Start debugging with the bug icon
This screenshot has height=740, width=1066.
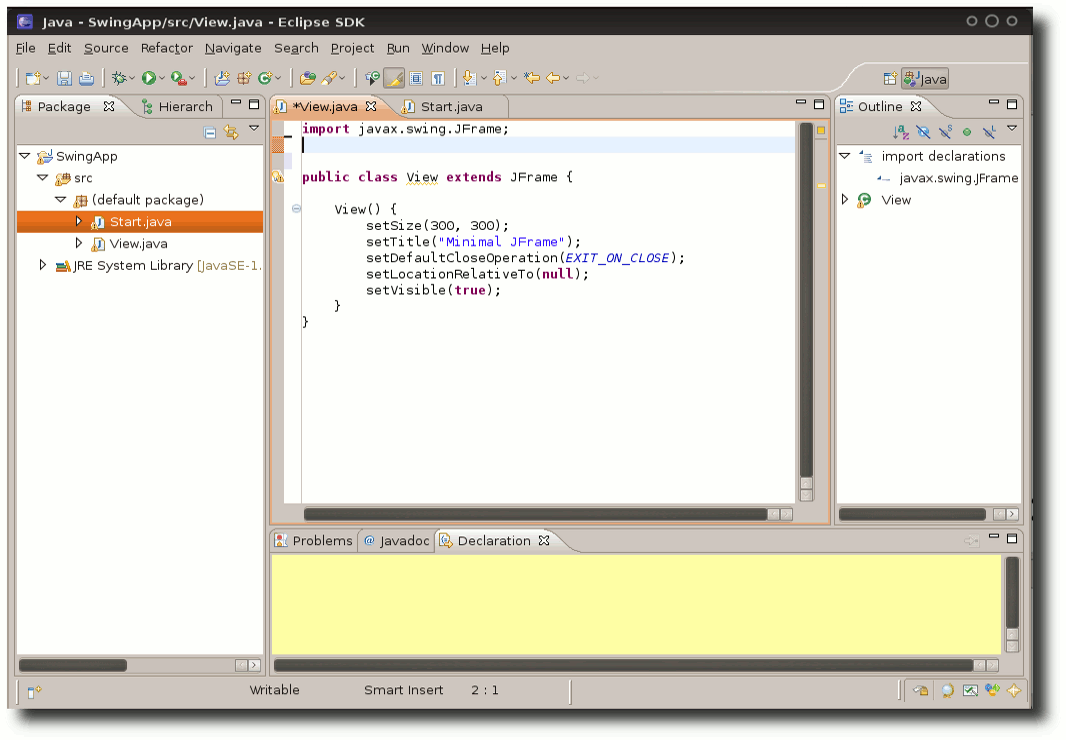(x=119, y=78)
